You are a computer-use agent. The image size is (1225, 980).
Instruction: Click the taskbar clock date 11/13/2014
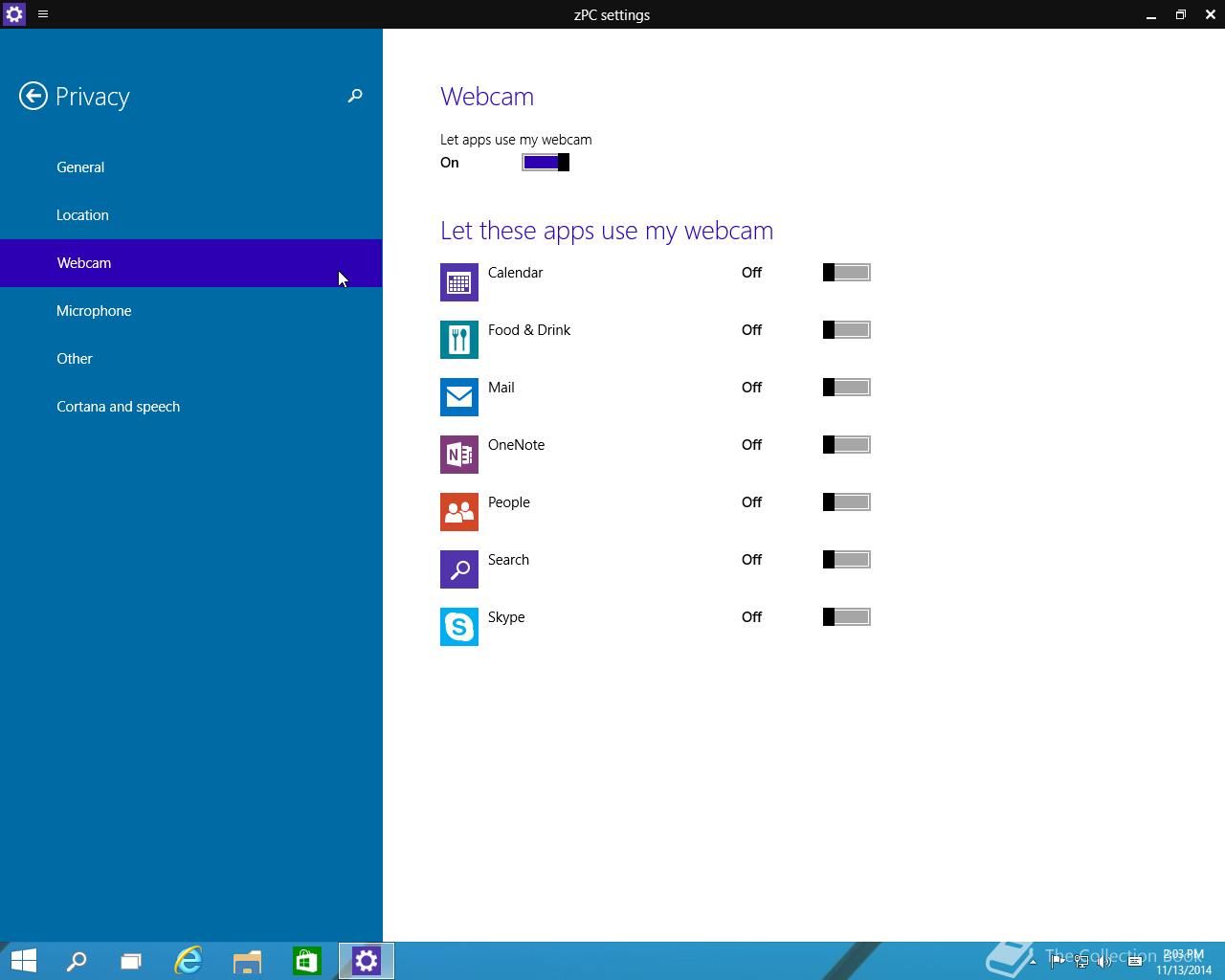tap(1184, 970)
